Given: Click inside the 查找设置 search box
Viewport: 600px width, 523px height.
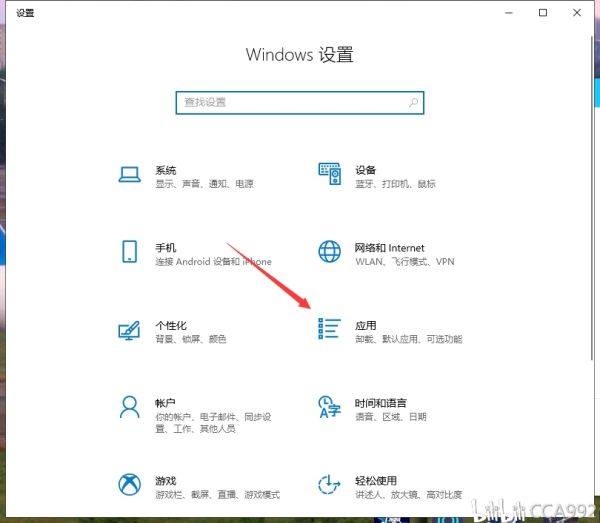Looking at the screenshot, I should point(300,103).
